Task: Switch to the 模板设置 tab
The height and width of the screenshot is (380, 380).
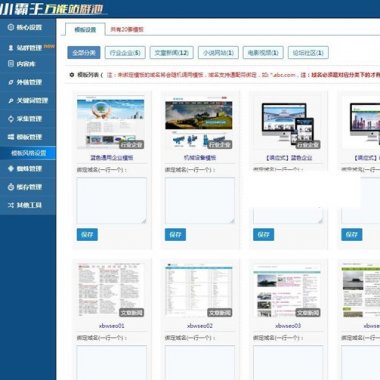Action: [85, 29]
